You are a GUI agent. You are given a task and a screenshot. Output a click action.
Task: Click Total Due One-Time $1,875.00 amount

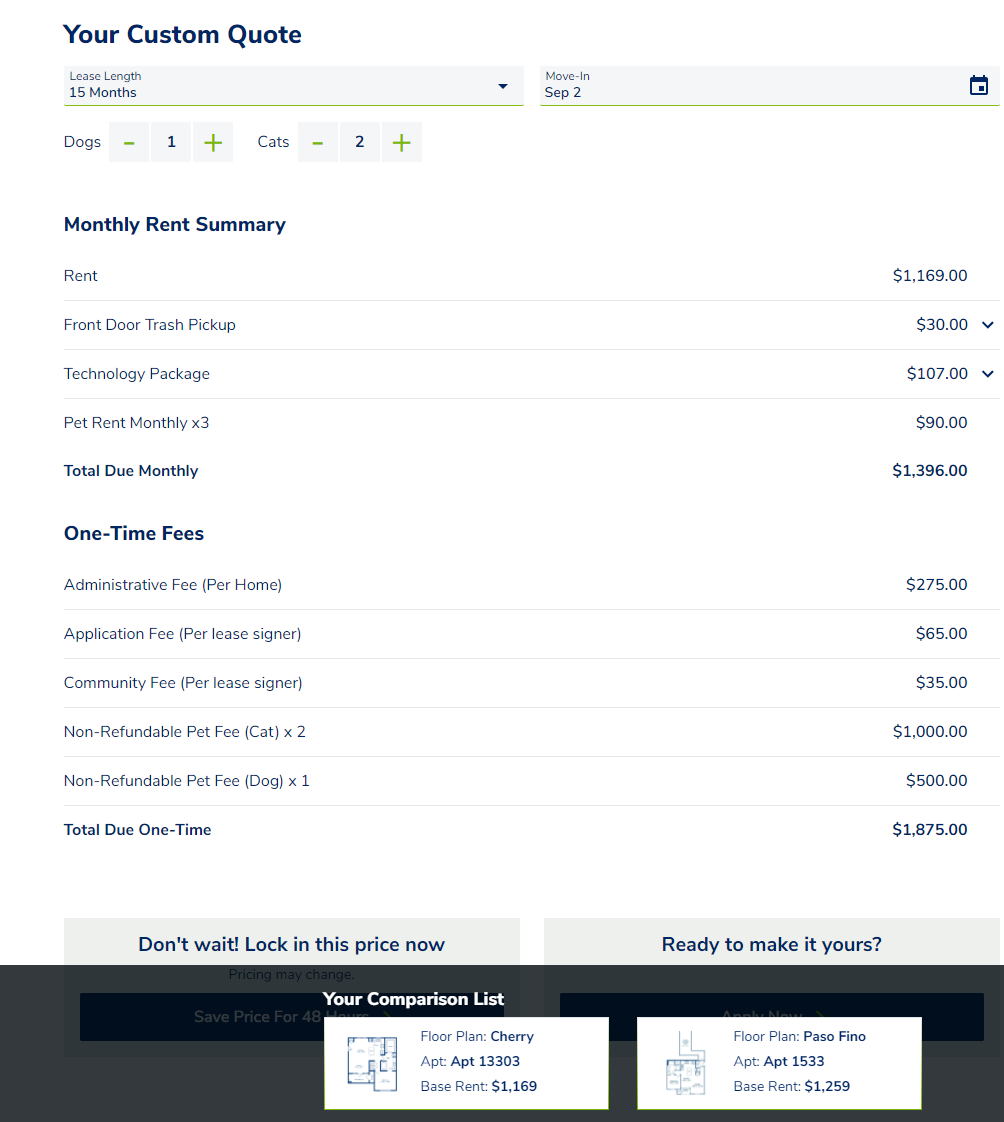[x=930, y=830]
